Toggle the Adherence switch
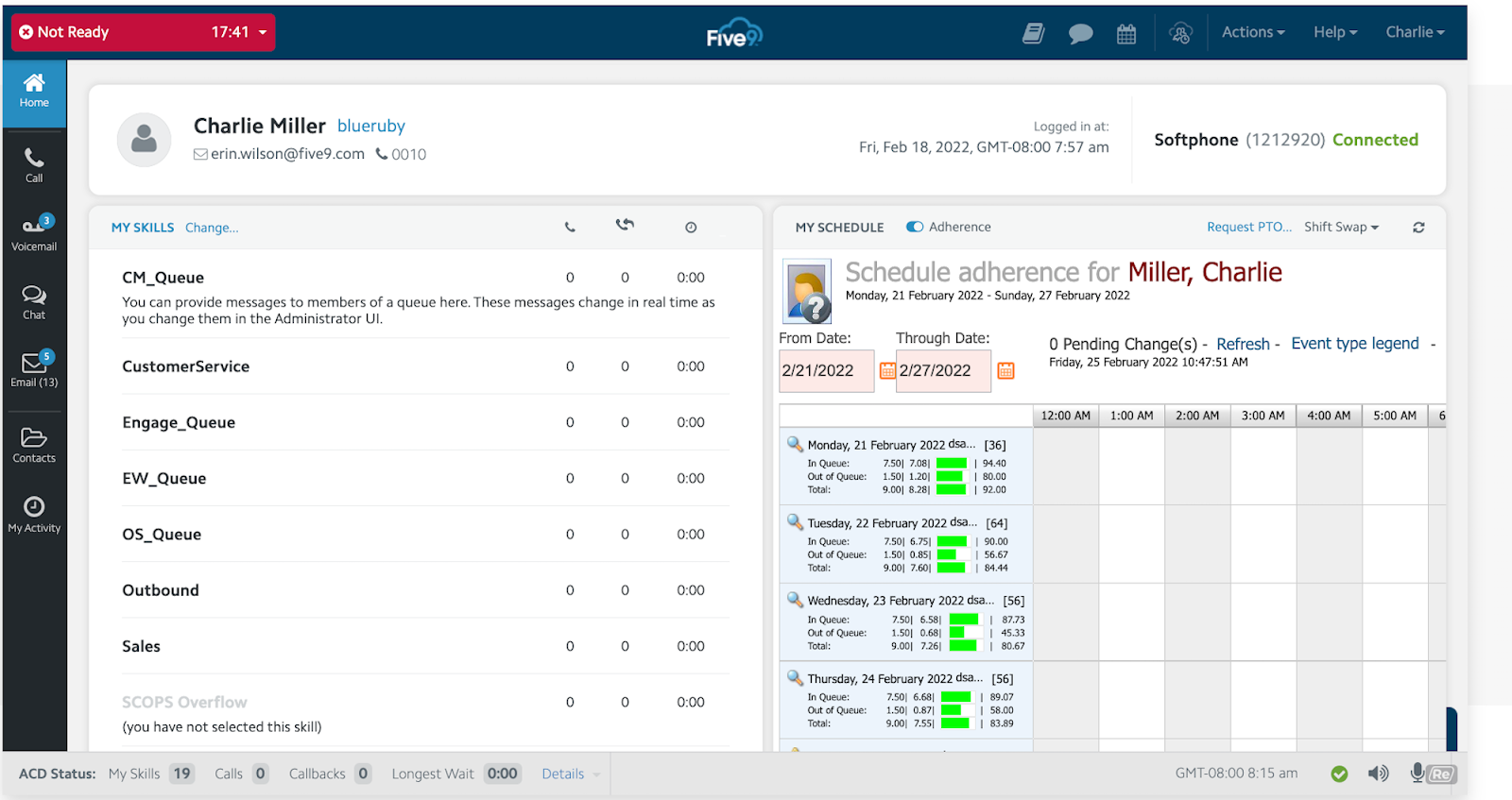This screenshot has width=1512, height=800. point(915,227)
